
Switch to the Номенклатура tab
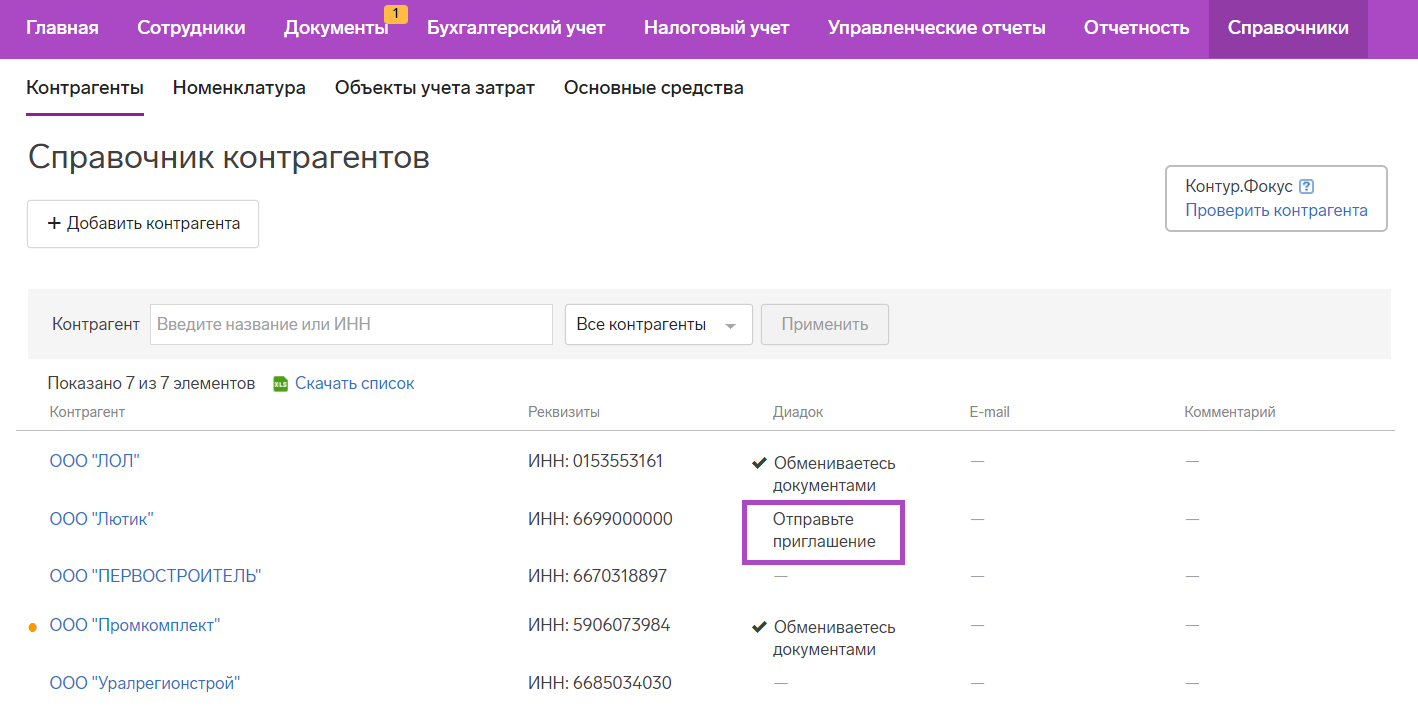coord(239,88)
